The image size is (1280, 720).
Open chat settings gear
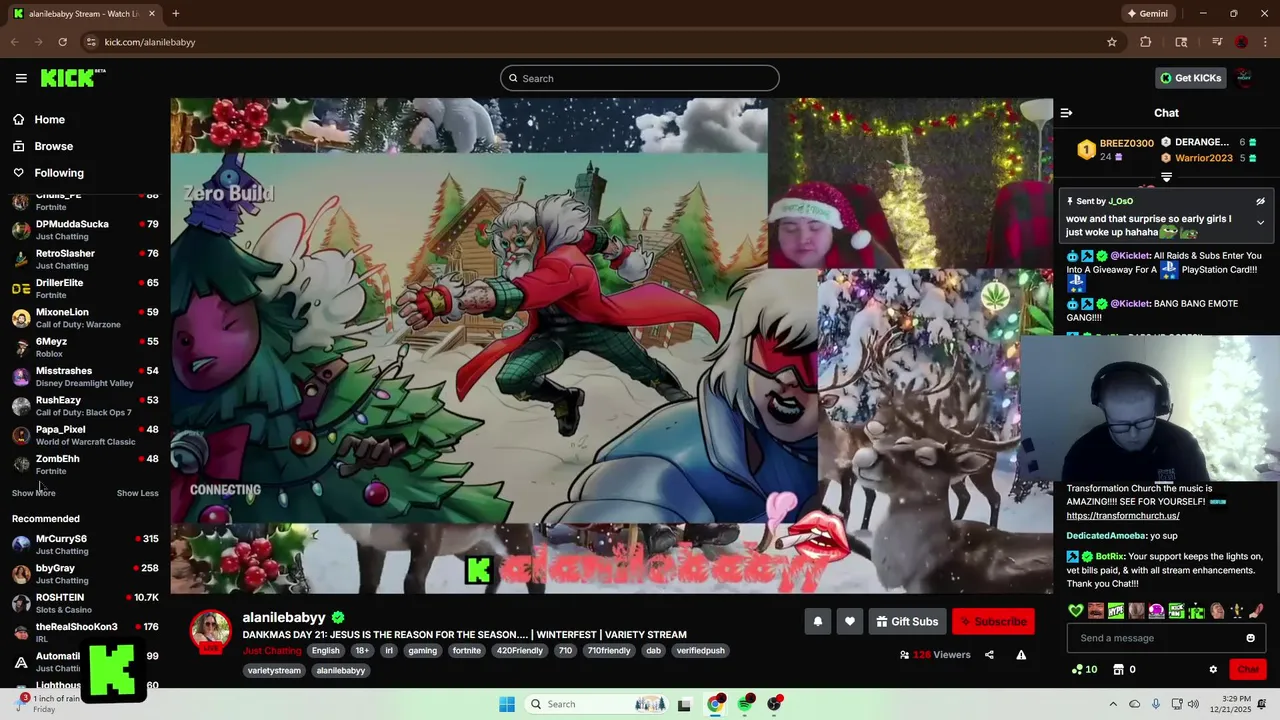[x=1213, y=670]
